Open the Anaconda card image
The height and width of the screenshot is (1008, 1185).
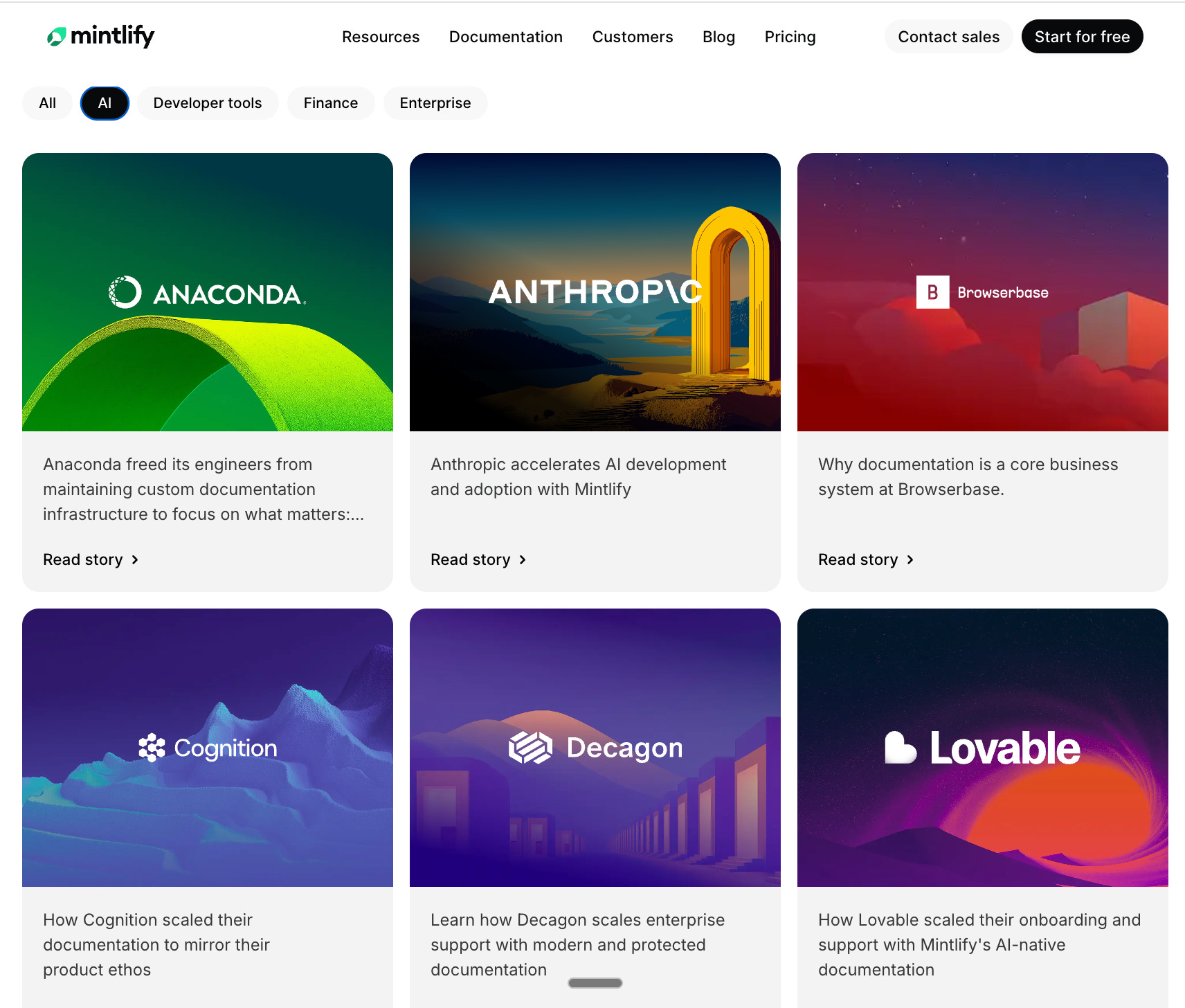(x=208, y=292)
